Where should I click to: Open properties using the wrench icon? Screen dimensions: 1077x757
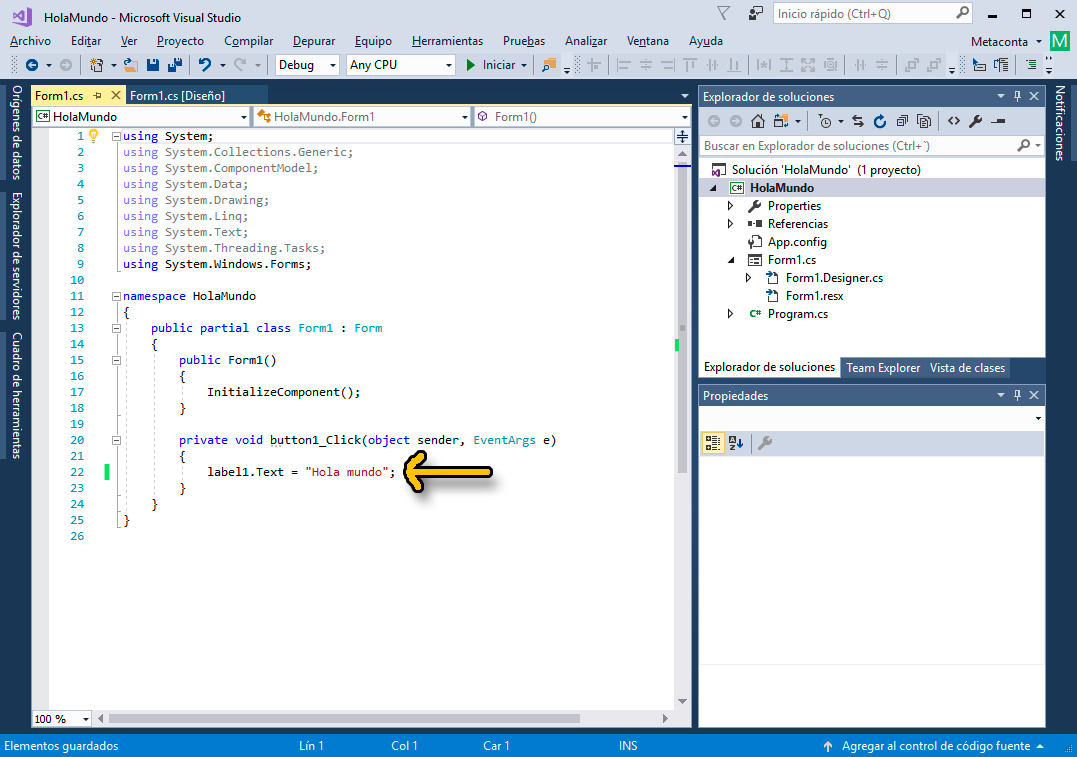tap(976, 120)
